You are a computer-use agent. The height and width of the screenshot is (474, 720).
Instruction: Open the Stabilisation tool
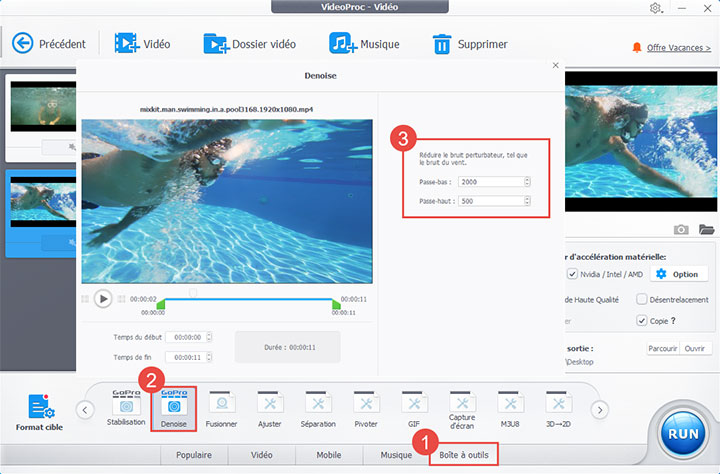pos(126,406)
